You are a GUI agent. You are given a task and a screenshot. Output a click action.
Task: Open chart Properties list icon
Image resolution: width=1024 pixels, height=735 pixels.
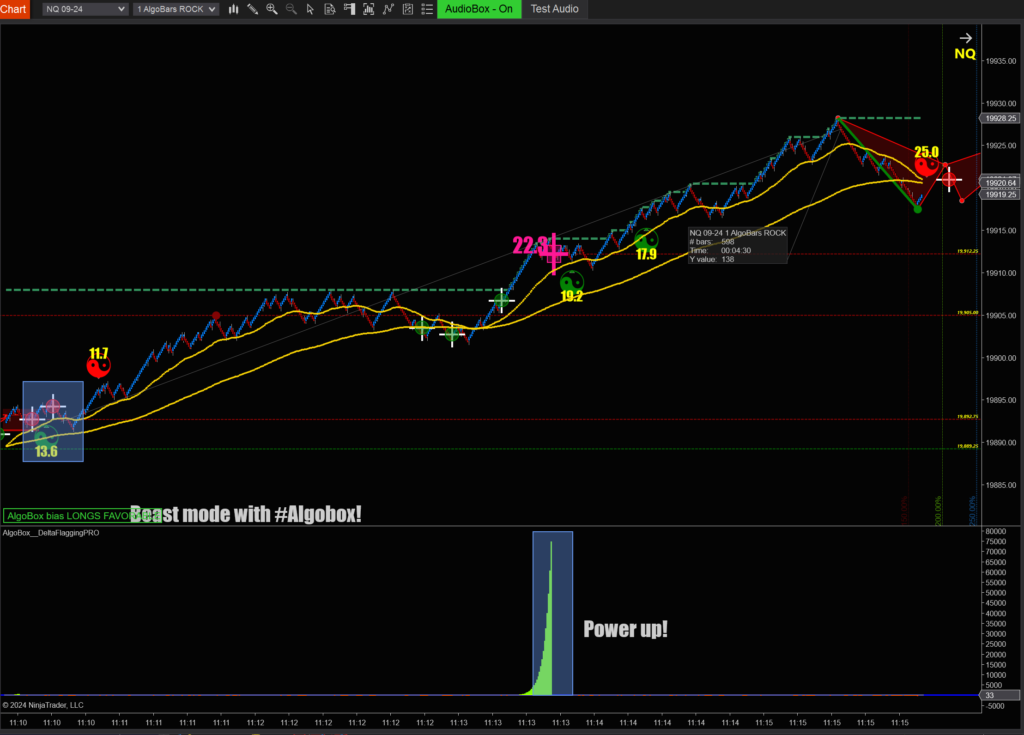tap(424, 9)
